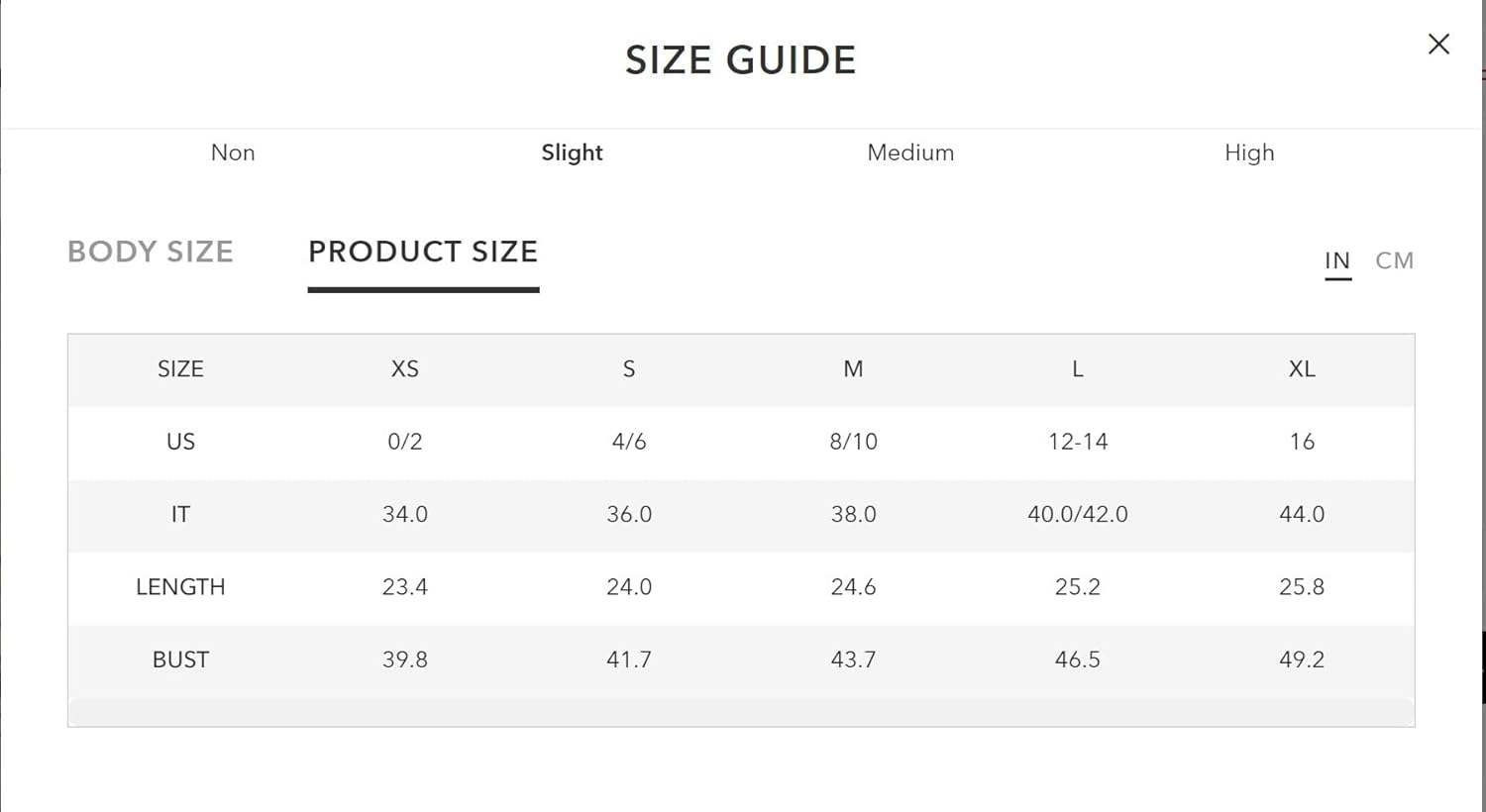Choose the High stretch option
1486x812 pixels.
[1249, 152]
